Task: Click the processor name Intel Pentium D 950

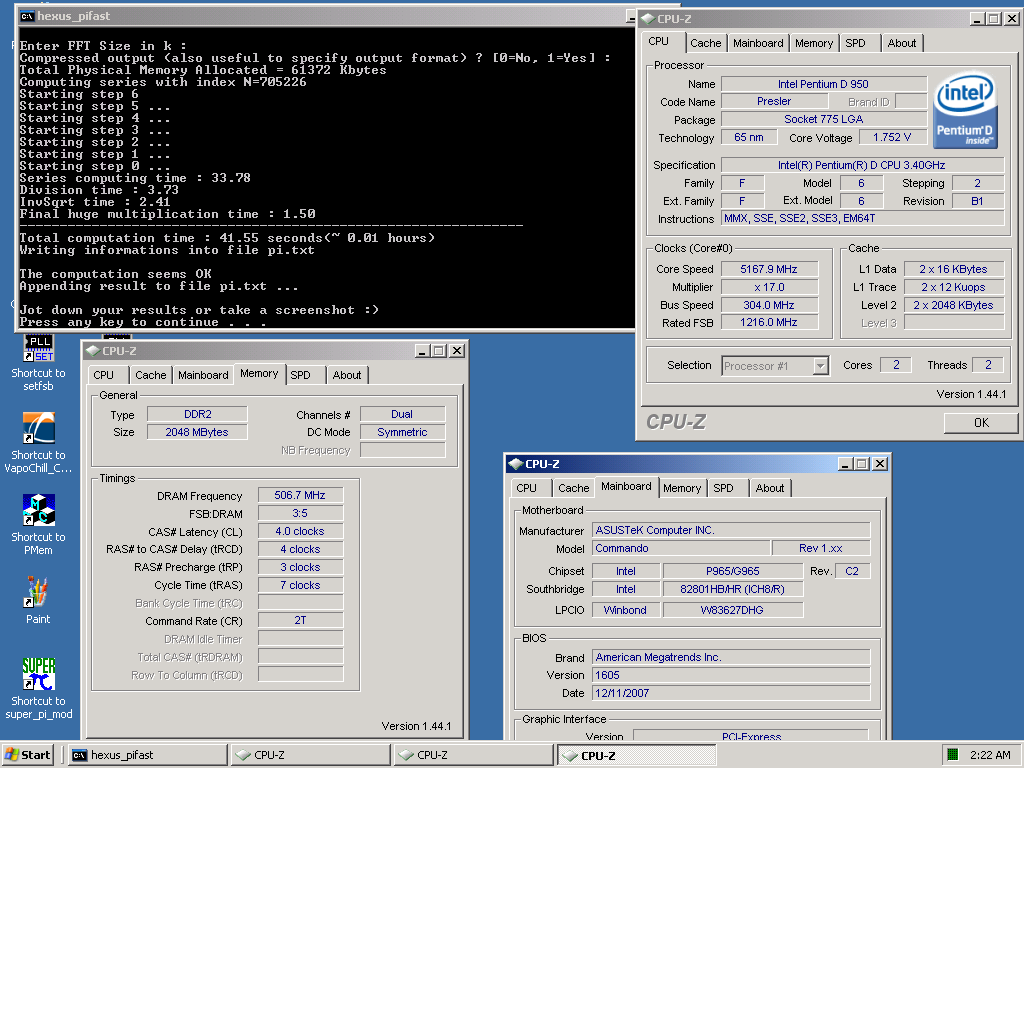Action: click(x=824, y=84)
